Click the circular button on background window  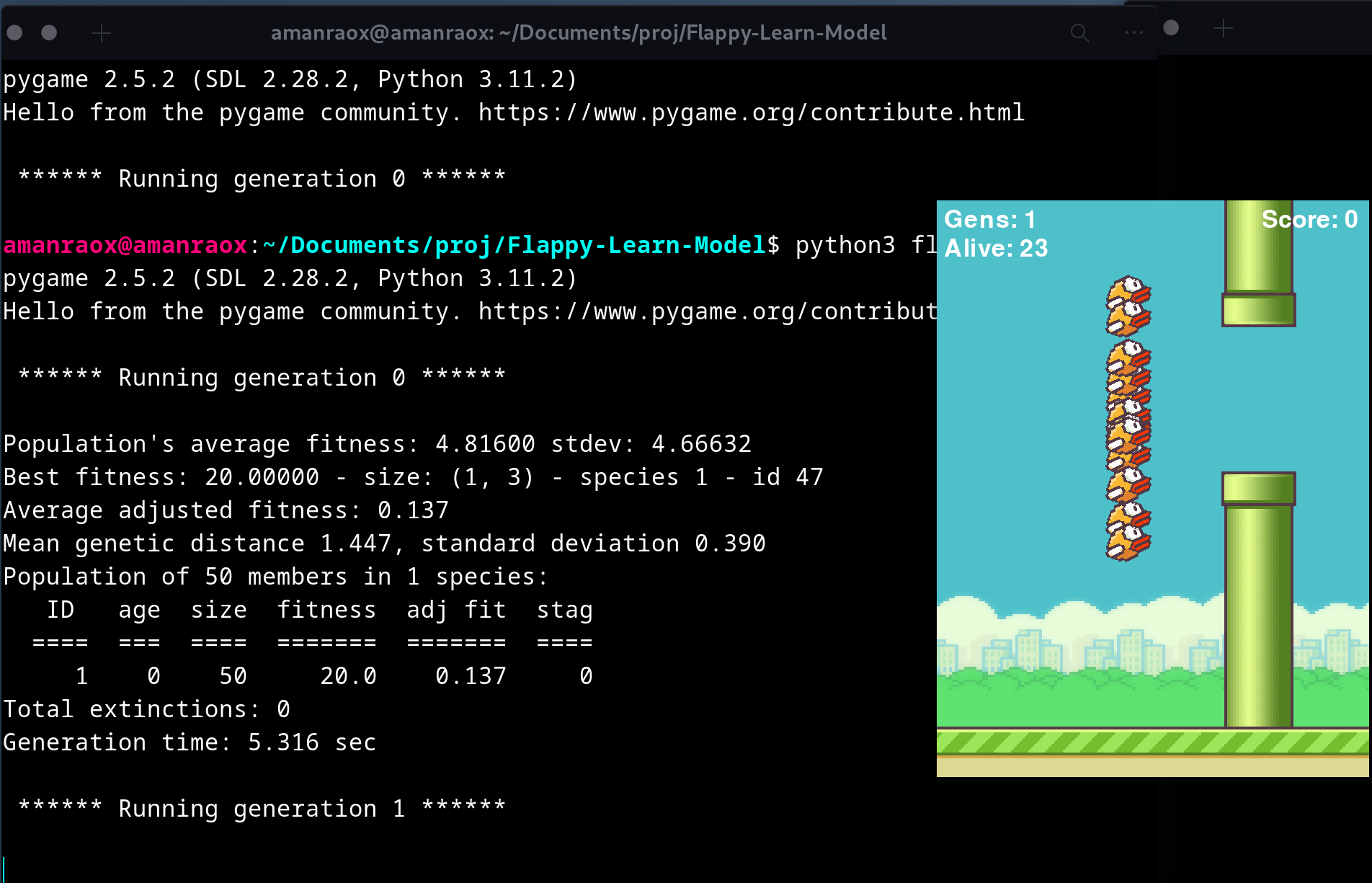(x=1171, y=28)
